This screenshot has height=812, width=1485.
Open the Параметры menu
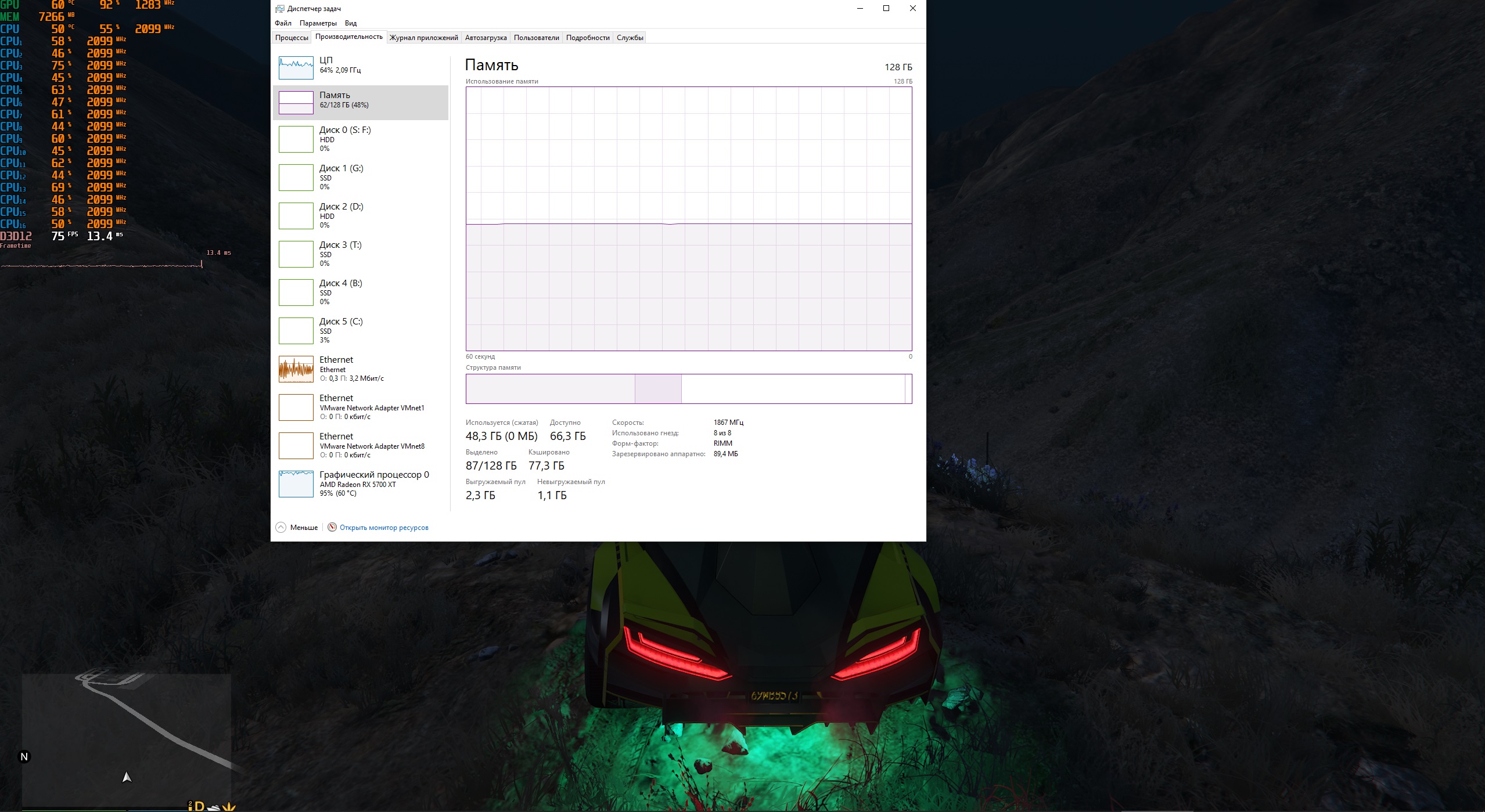(x=318, y=23)
